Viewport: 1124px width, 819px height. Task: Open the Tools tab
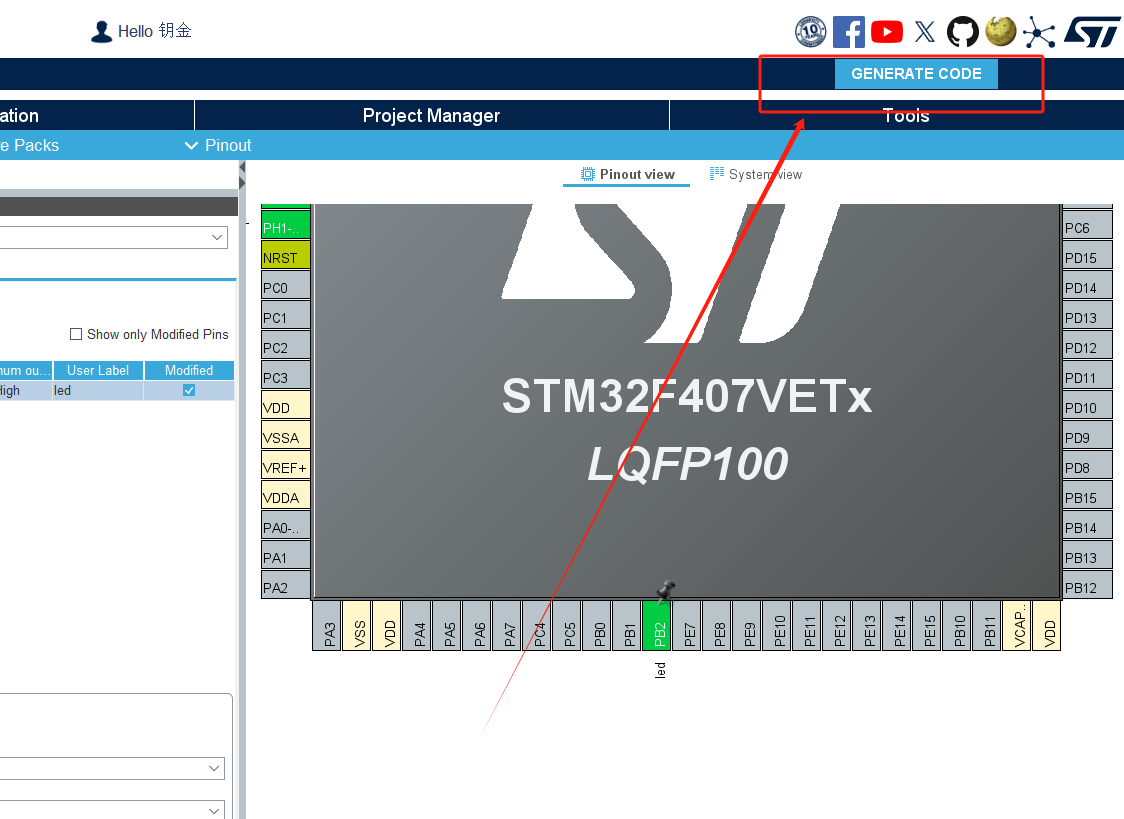point(905,116)
